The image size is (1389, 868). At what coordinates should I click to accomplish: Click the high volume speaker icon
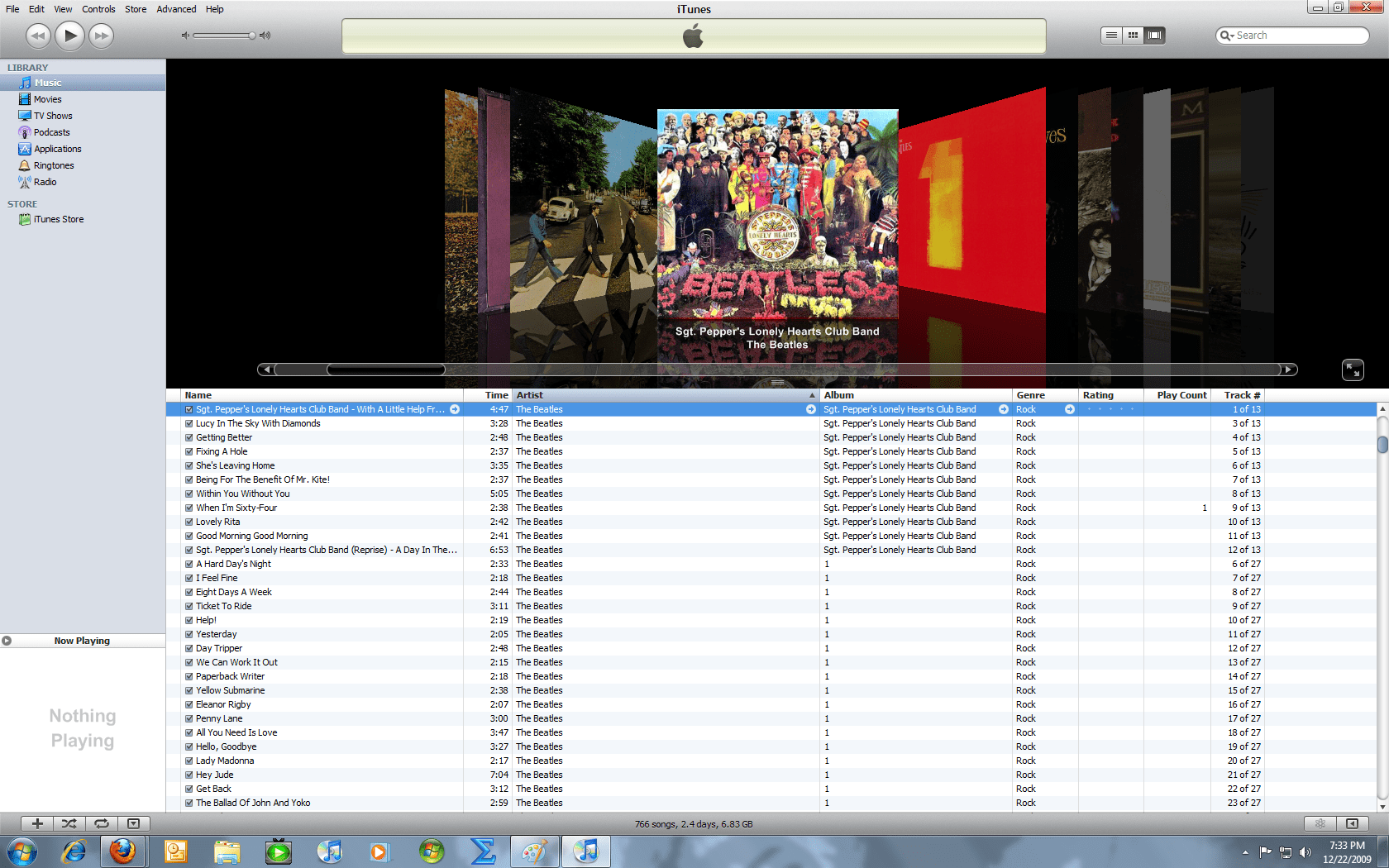265,36
